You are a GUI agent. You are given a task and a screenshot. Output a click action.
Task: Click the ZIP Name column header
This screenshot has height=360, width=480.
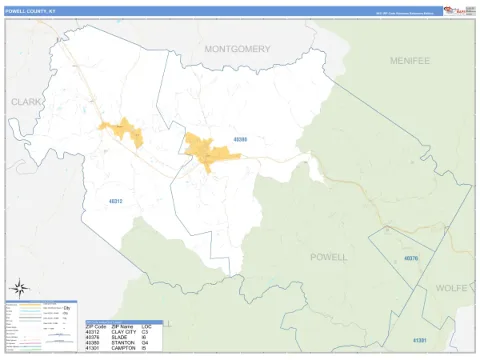122,327
